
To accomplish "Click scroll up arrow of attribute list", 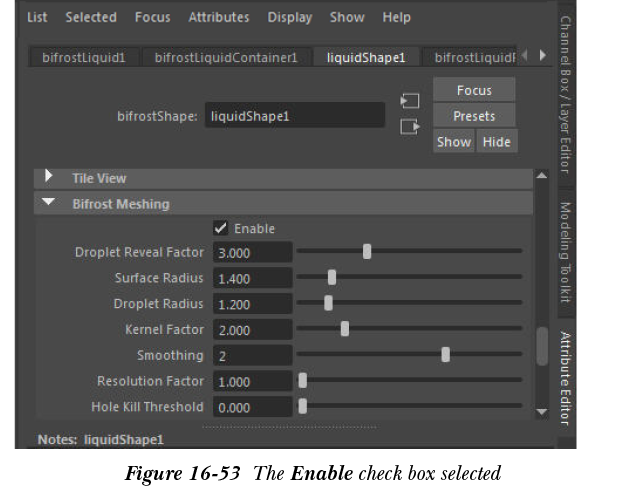I will tap(542, 177).
